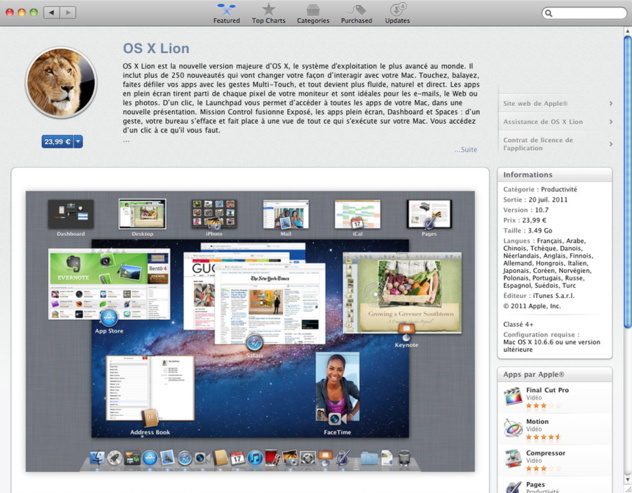
Task: Open Final Cut Pro app entry
Action: click(x=555, y=397)
